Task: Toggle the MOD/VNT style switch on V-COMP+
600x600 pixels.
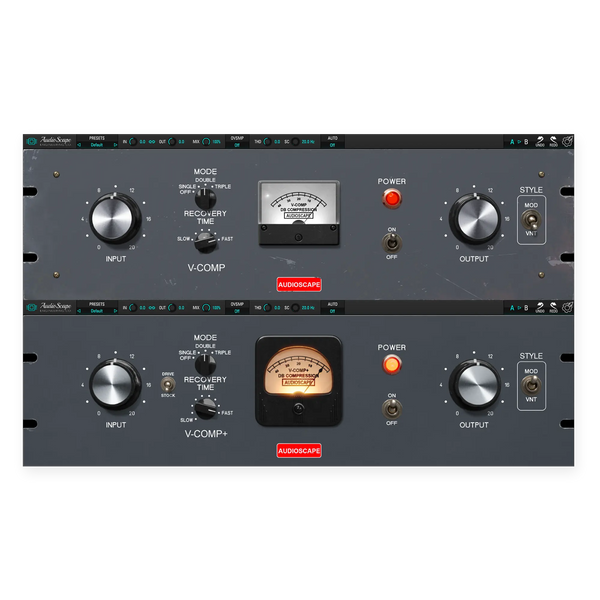Action: tap(531, 385)
